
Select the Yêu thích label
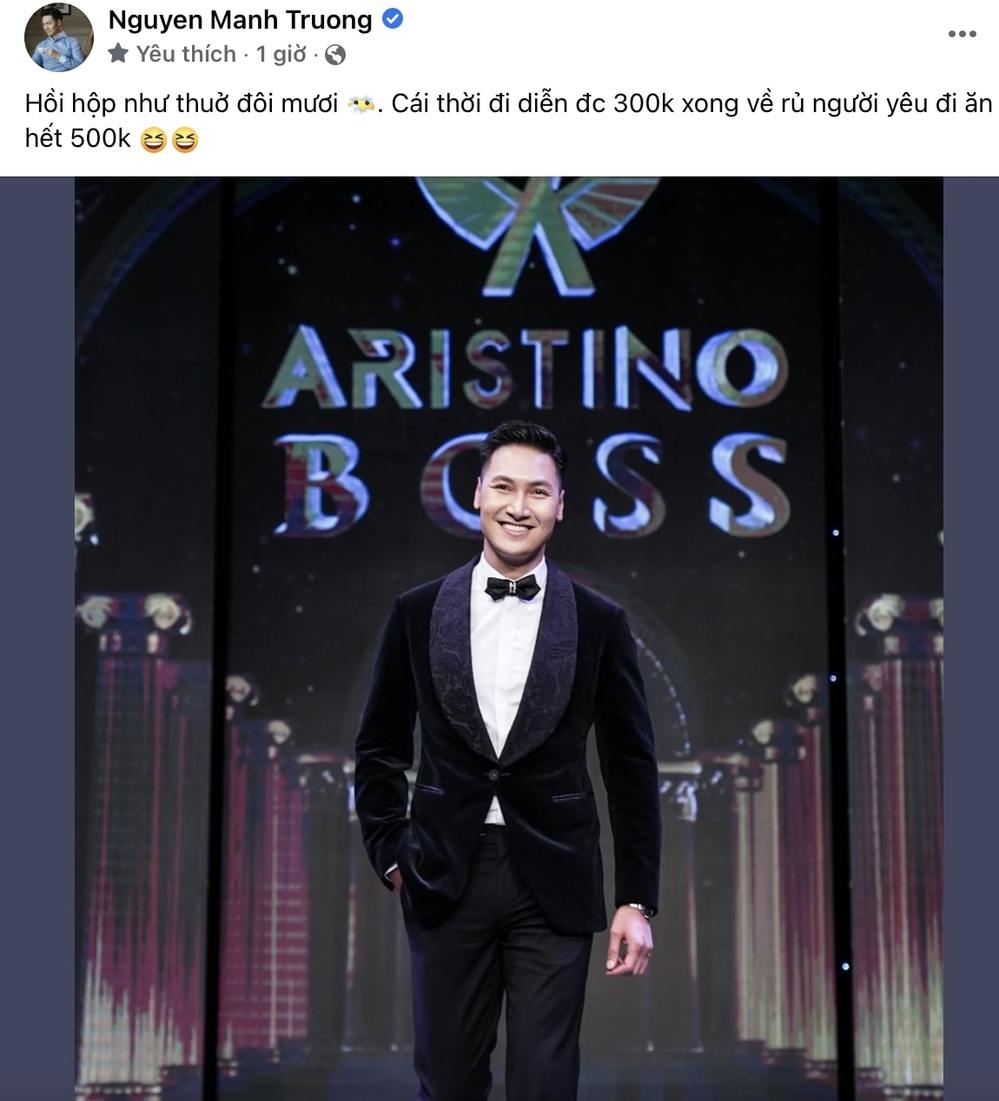click(186, 53)
